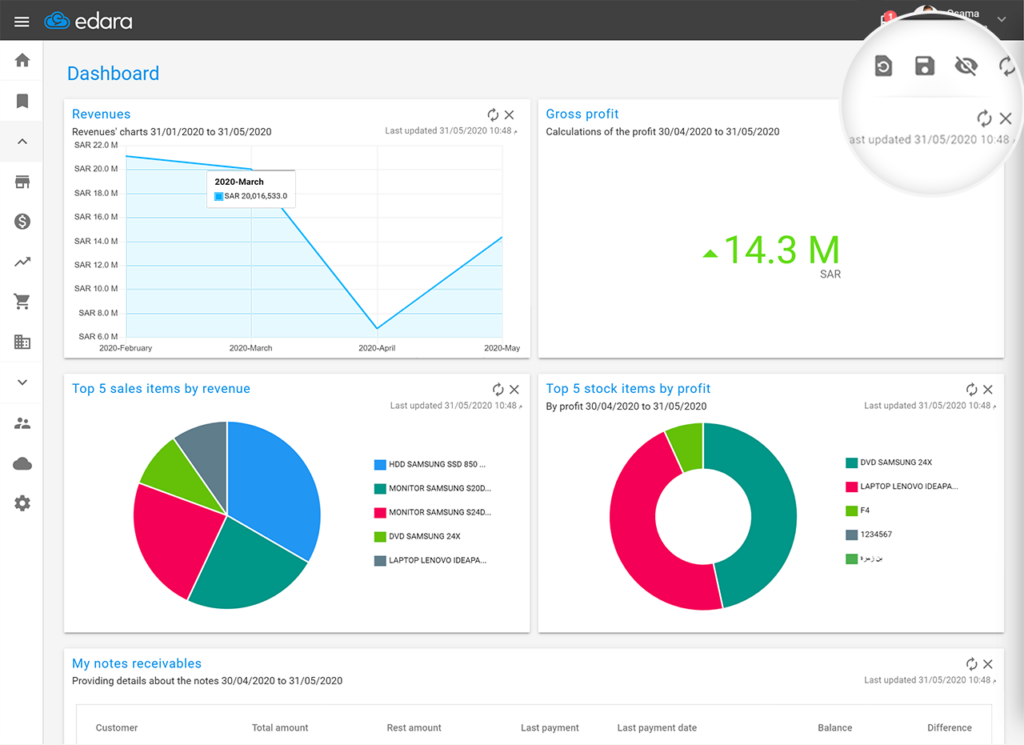The image size is (1024, 745).
Task: Refresh the entire dashboard
Action: click(x=1006, y=66)
